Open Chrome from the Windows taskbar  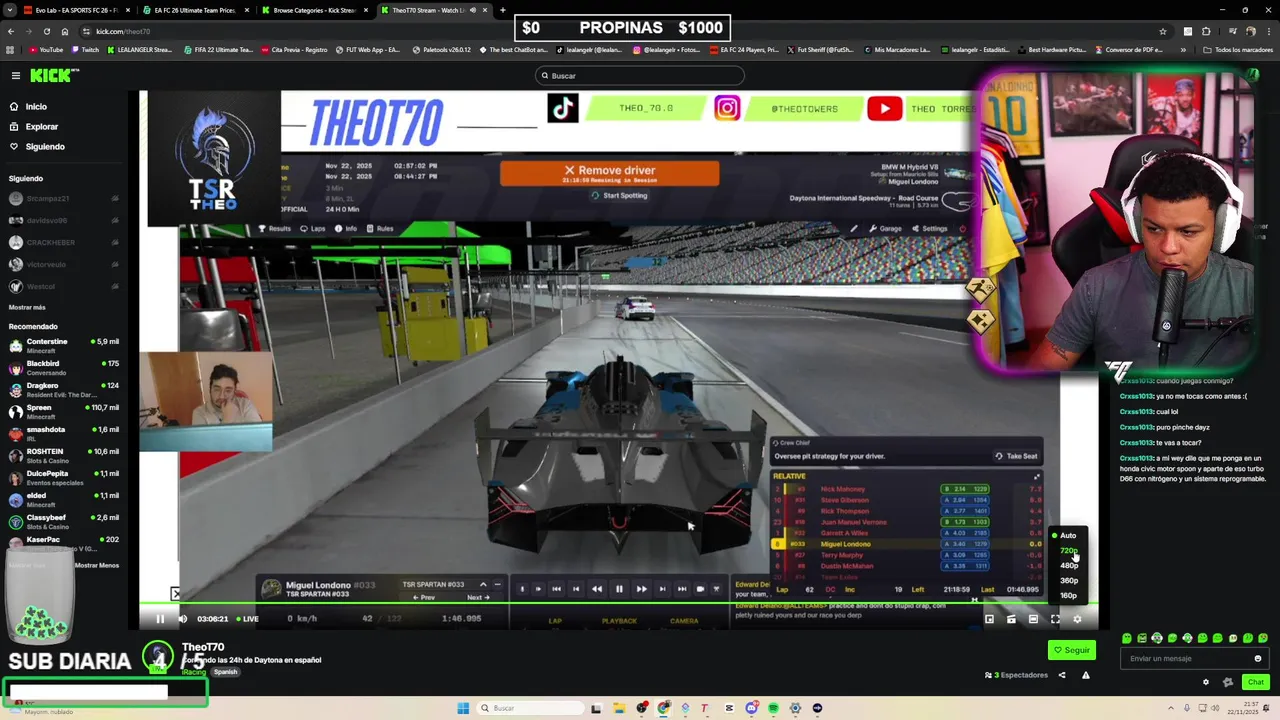tap(663, 708)
